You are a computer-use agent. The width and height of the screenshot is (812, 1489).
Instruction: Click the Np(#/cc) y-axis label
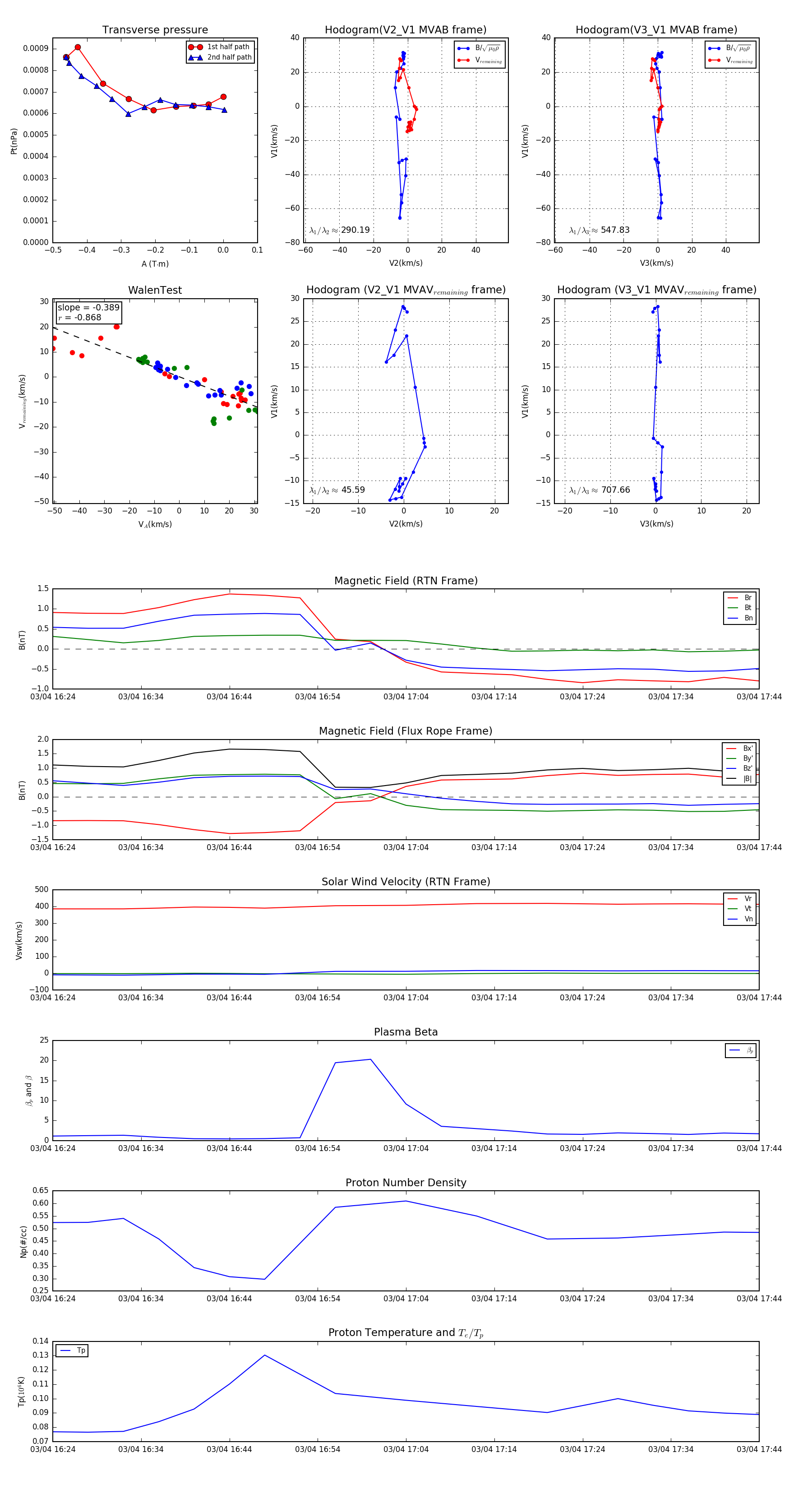tap(24, 1241)
